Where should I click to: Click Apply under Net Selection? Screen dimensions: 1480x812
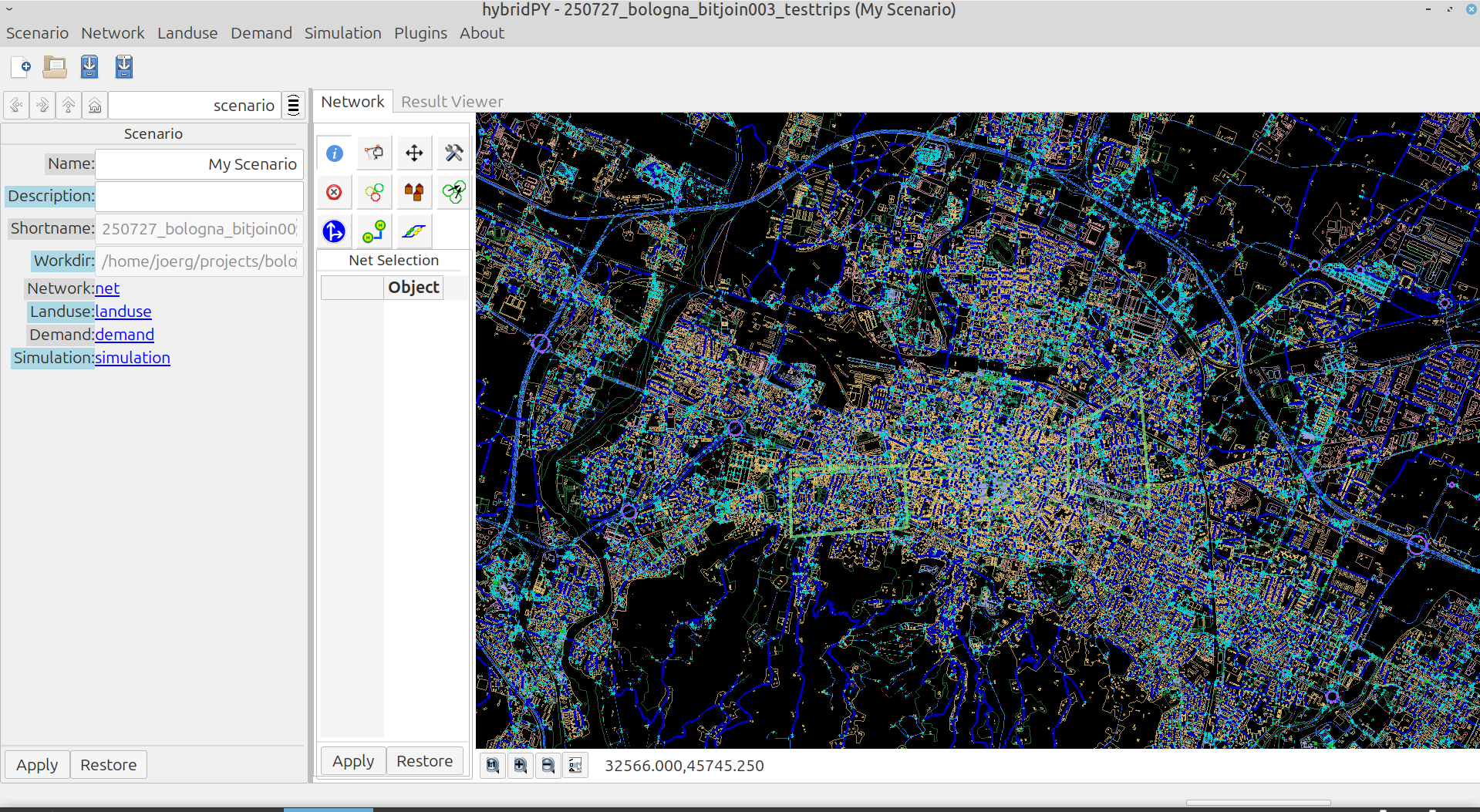353,761
